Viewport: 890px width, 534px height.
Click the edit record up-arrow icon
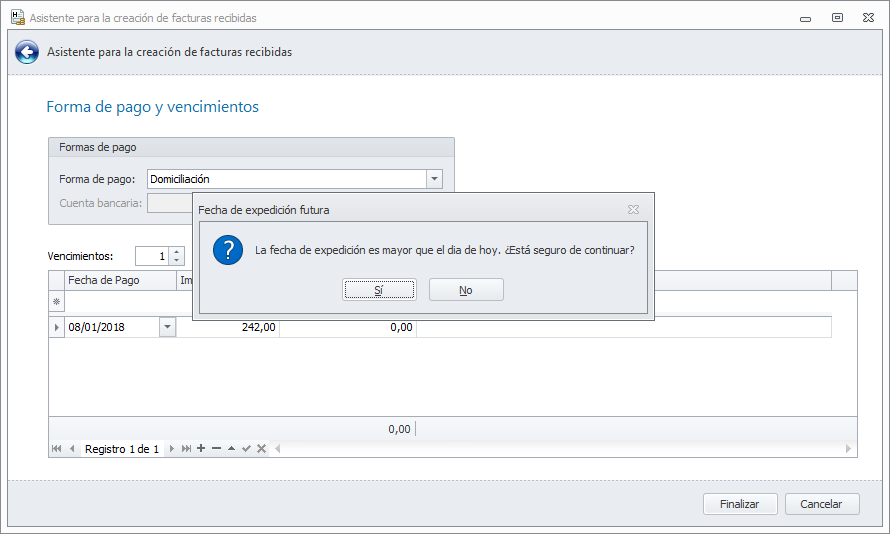pyautogui.click(x=232, y=448)
